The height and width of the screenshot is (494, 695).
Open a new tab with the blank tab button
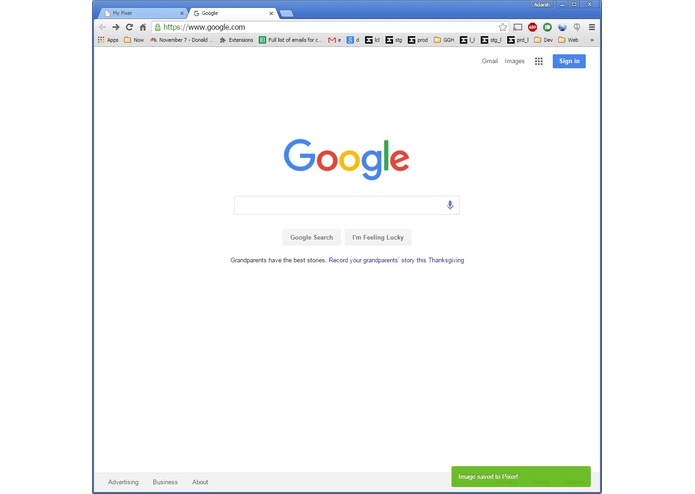(x=286, y=13)
